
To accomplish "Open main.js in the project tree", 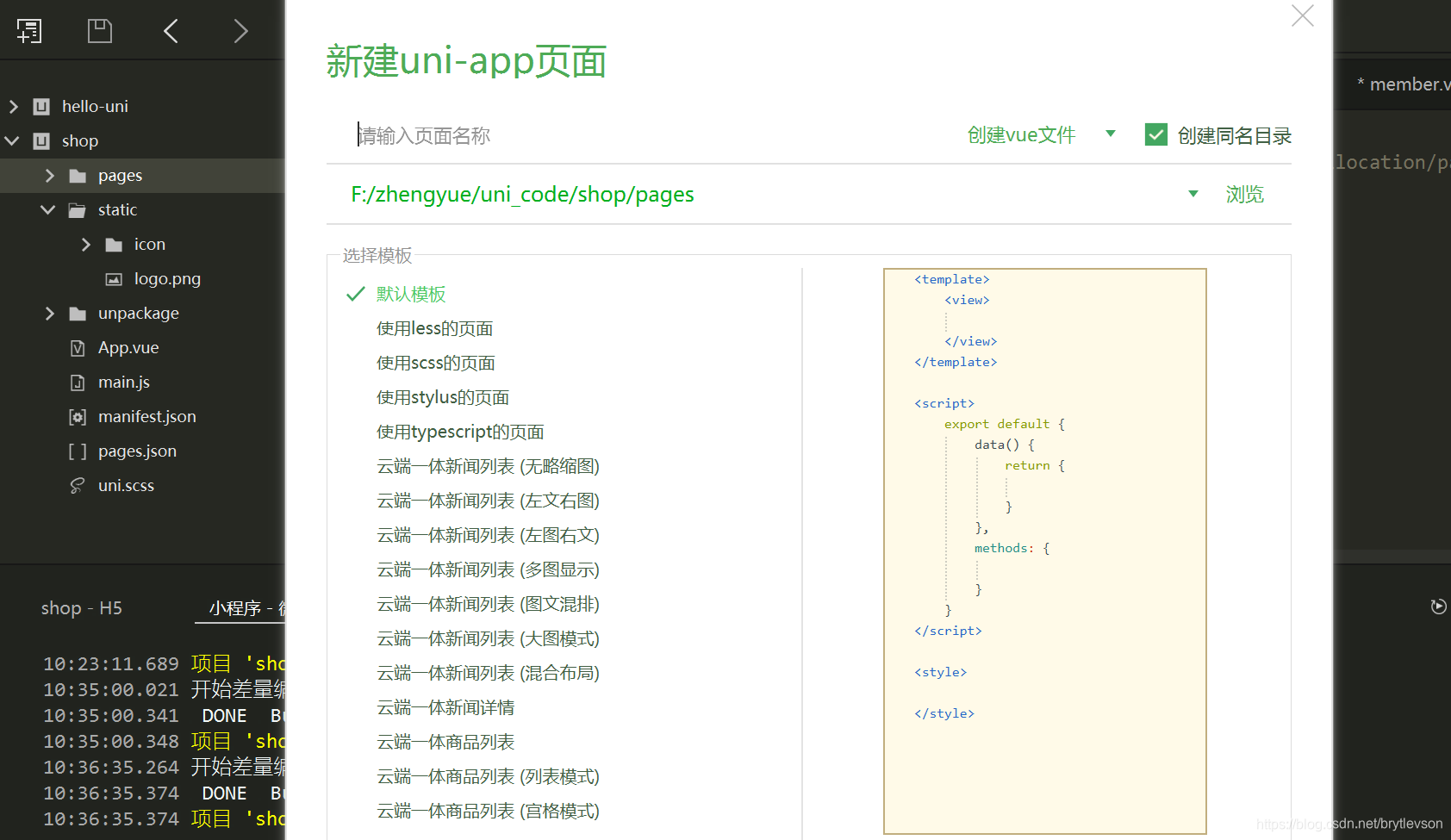I will click(x=124, y=383).
